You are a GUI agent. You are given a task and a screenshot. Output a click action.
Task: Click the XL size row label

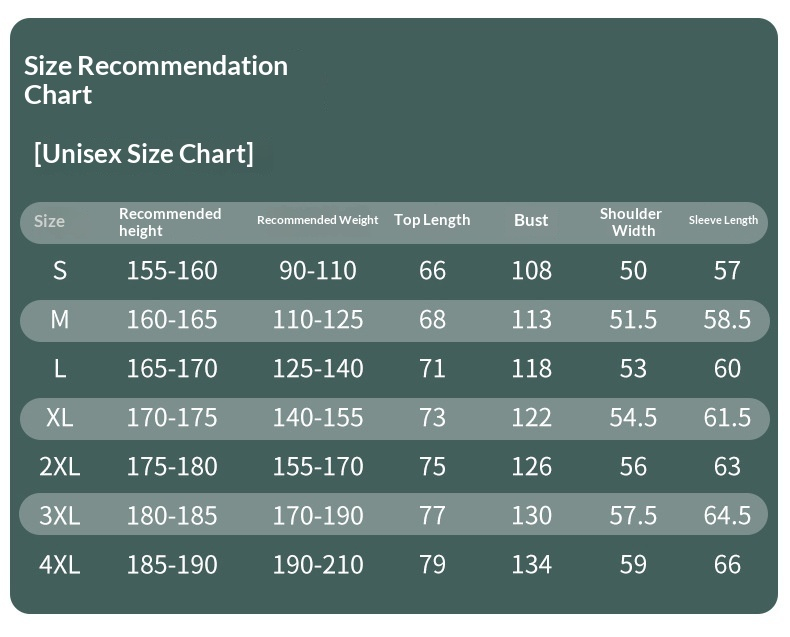pyautogui.click(x=60, y=418)
